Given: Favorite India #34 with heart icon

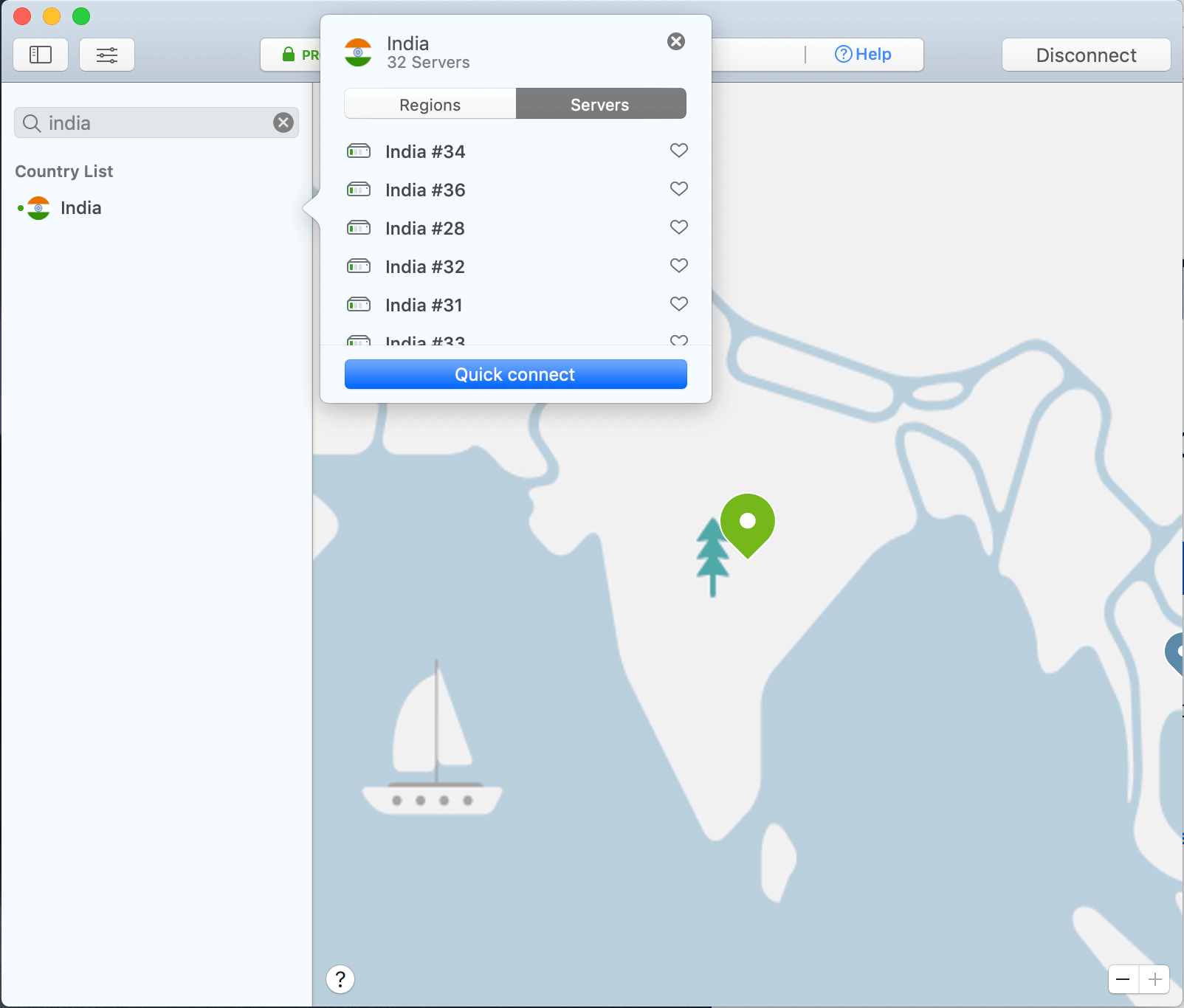Looking at the screenshot, I should pyautogui.click(x=679, y=151).
